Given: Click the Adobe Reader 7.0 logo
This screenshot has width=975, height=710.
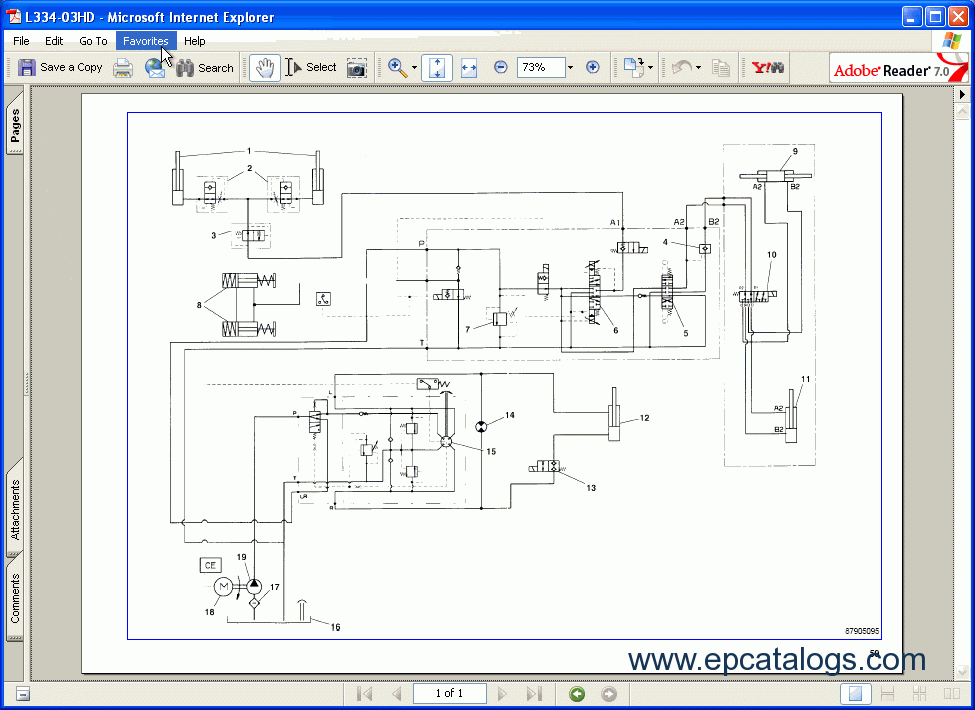Looking at the screenshot, I should point(899,68).
